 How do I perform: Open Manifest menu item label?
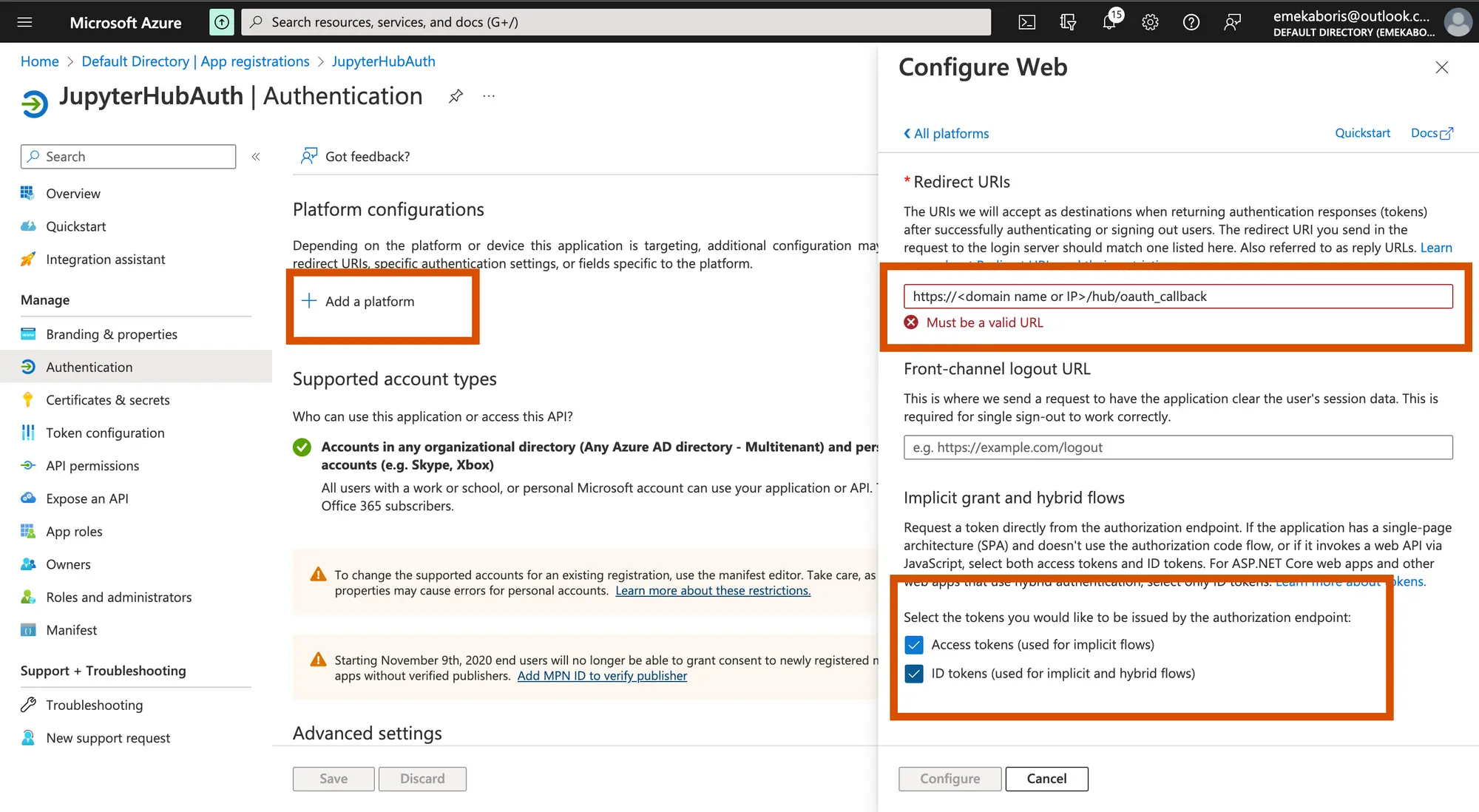(72, 630)
